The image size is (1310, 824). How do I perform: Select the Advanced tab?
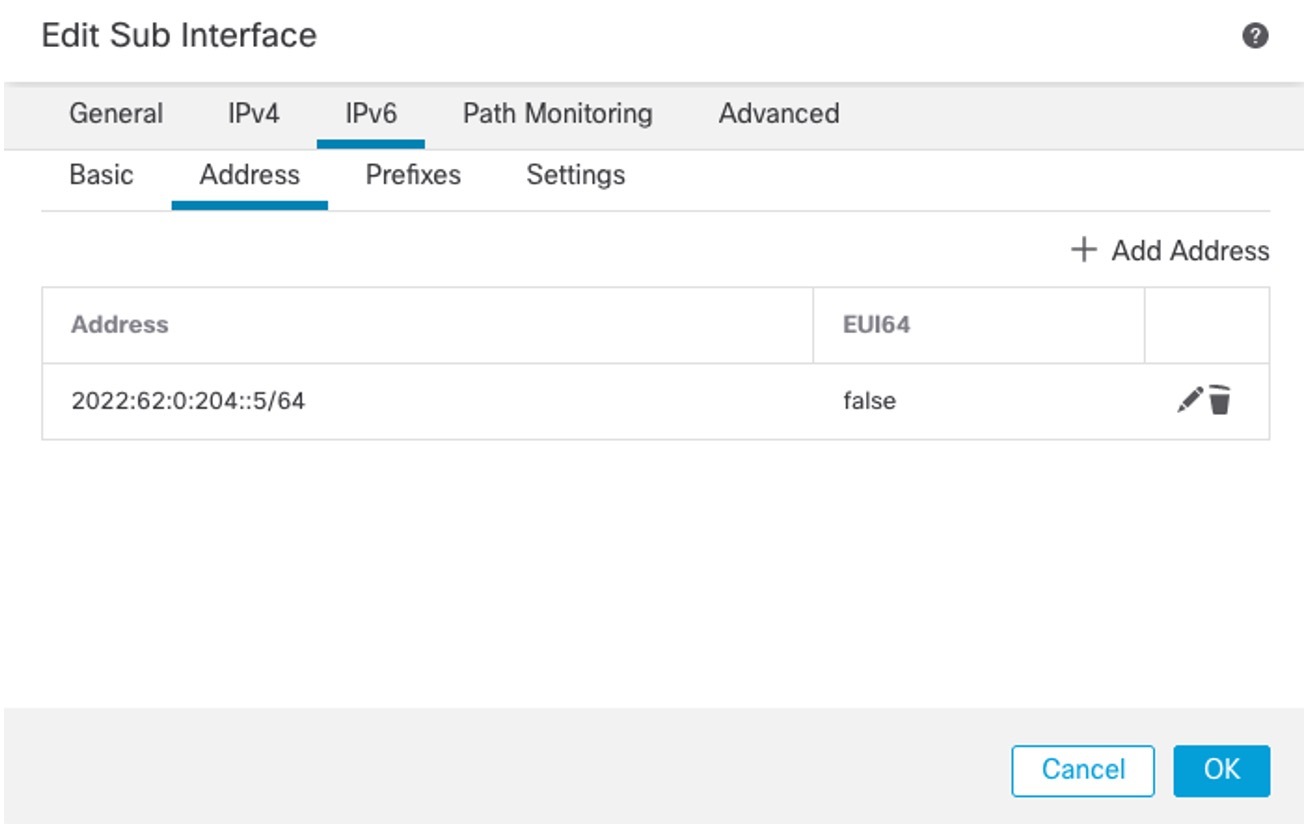tap(779, 113)
